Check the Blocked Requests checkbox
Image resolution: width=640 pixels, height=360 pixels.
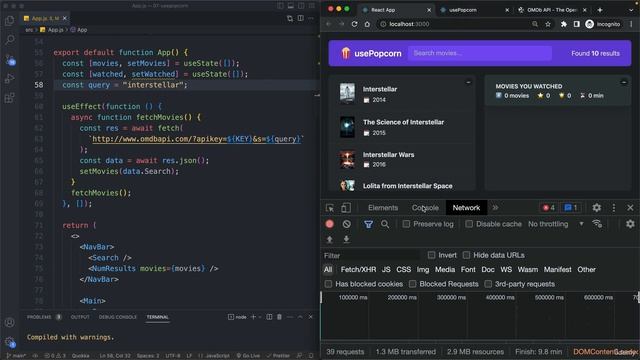point(413,284)
